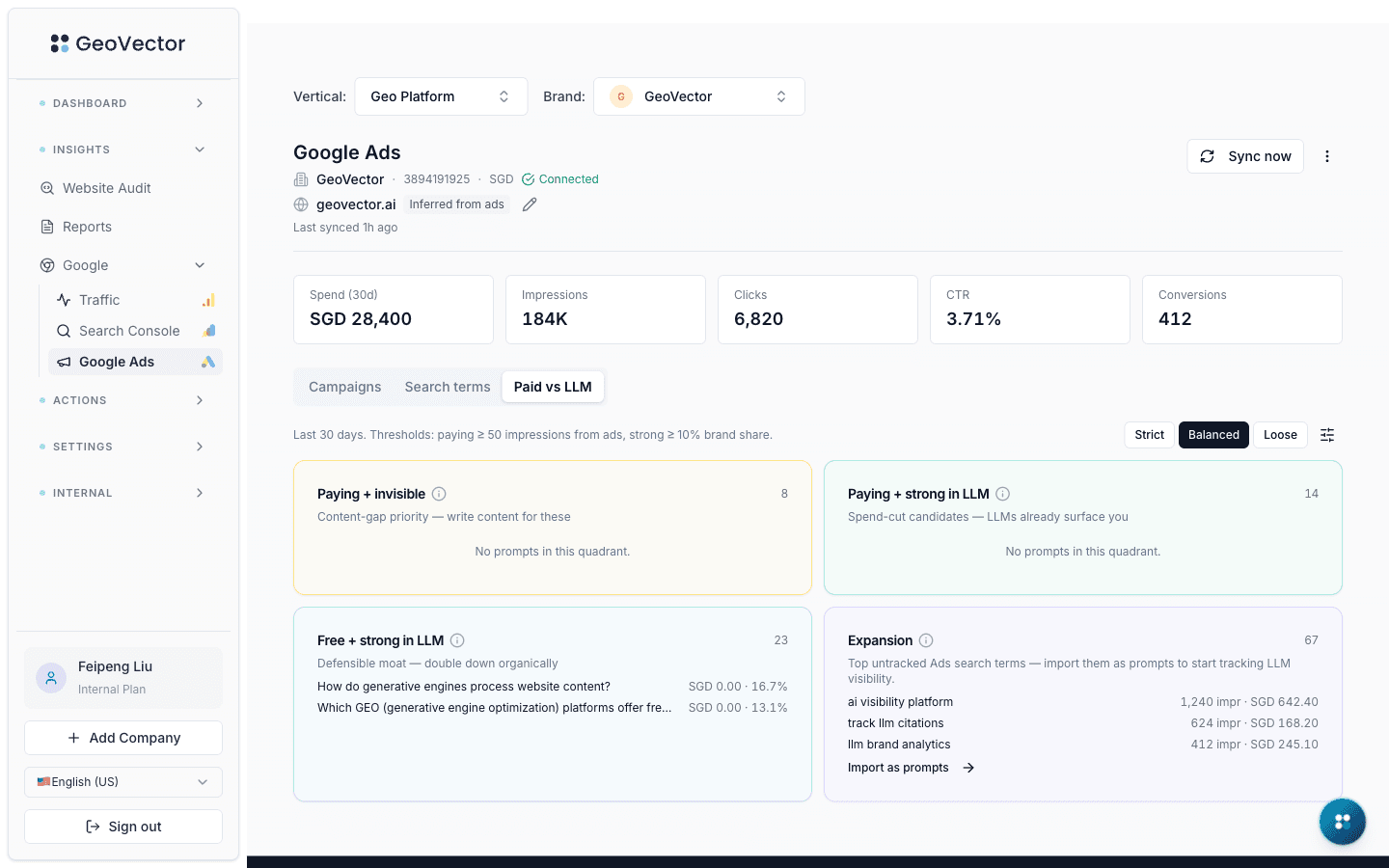Enable the Balanced threshold option
Screen dimensions: 1389x868
coord(1213,434)
